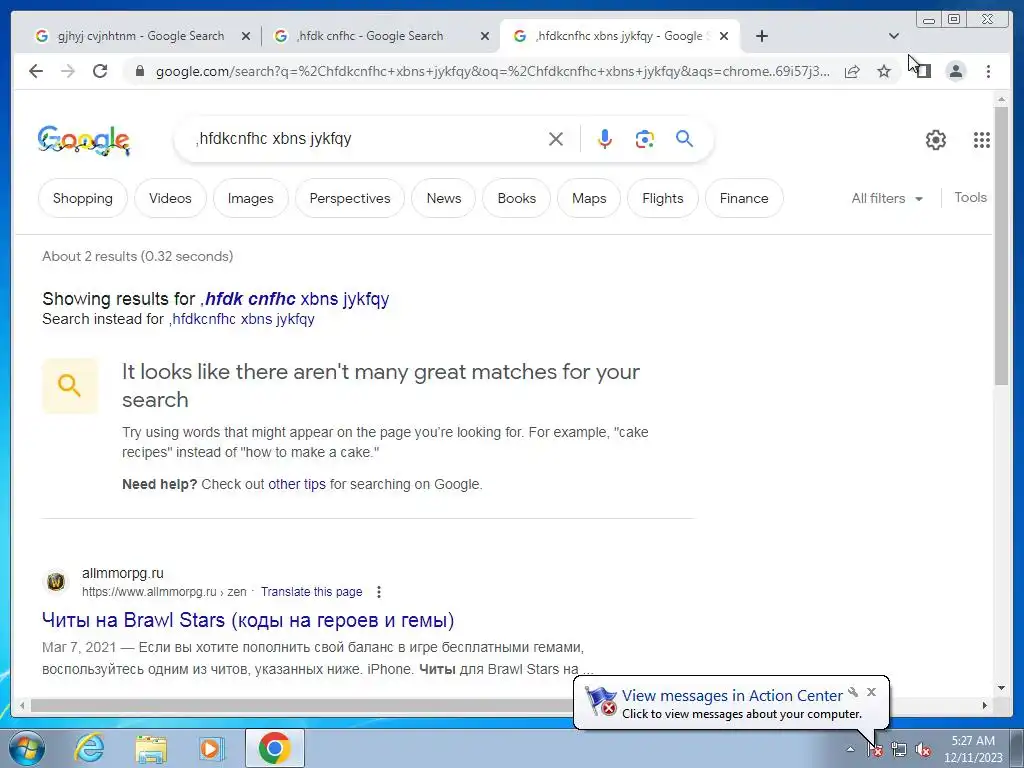Reload the current page
The width and height of the screenshot is (1024, 768).
(100, 71)
